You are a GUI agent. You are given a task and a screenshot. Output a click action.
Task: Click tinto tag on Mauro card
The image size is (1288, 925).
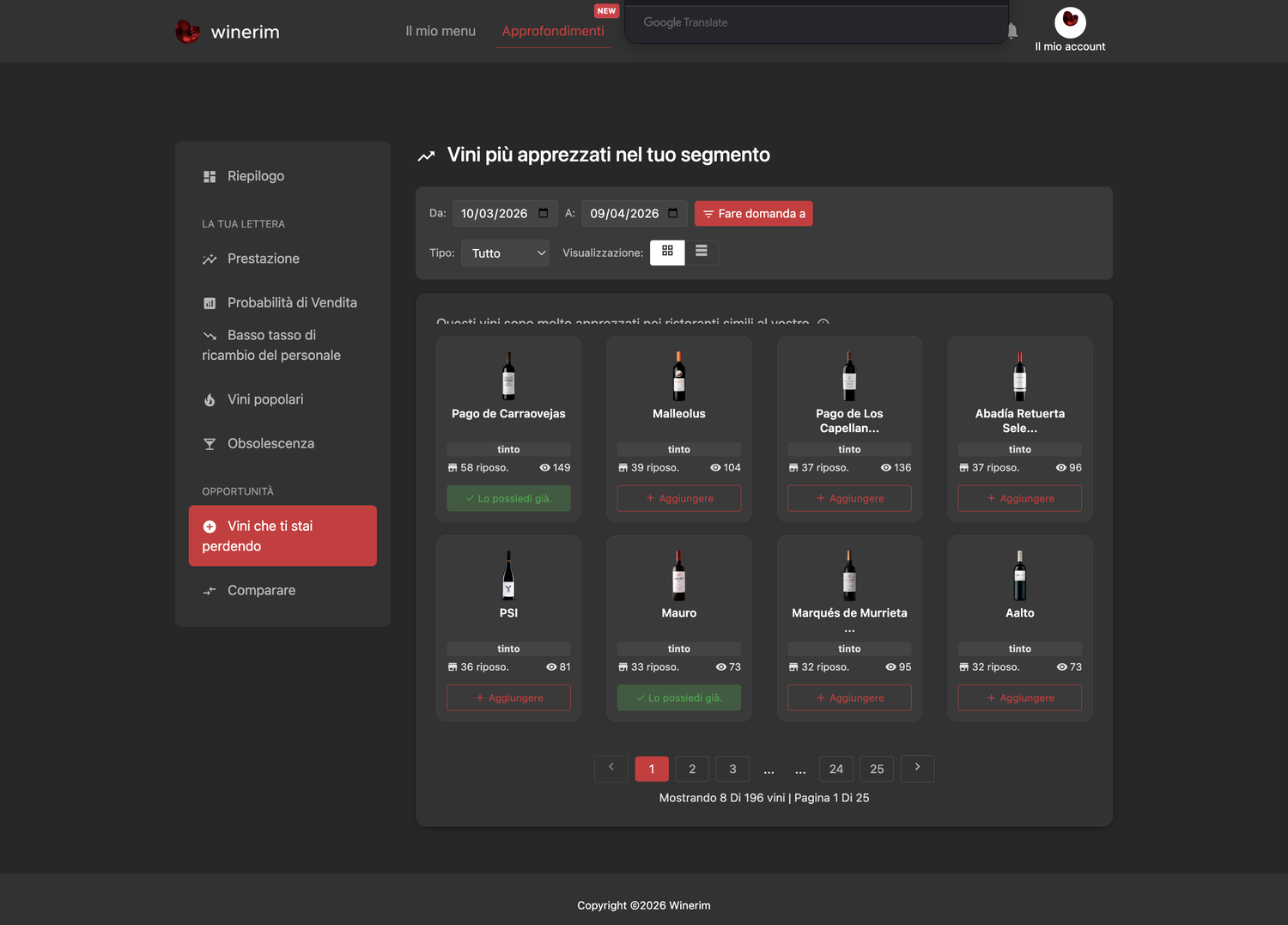click(x=679, y=648)
